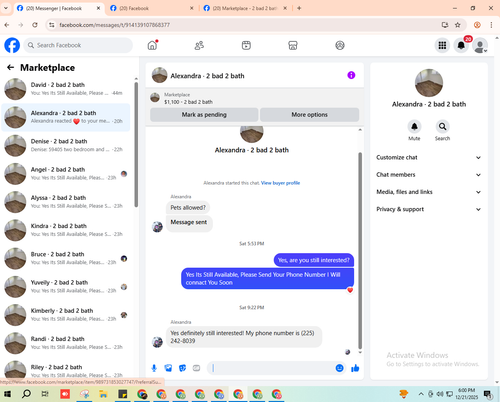
Task: Open David's 2 bad 2 bath conversation
Action: click(x=66, y=89)
